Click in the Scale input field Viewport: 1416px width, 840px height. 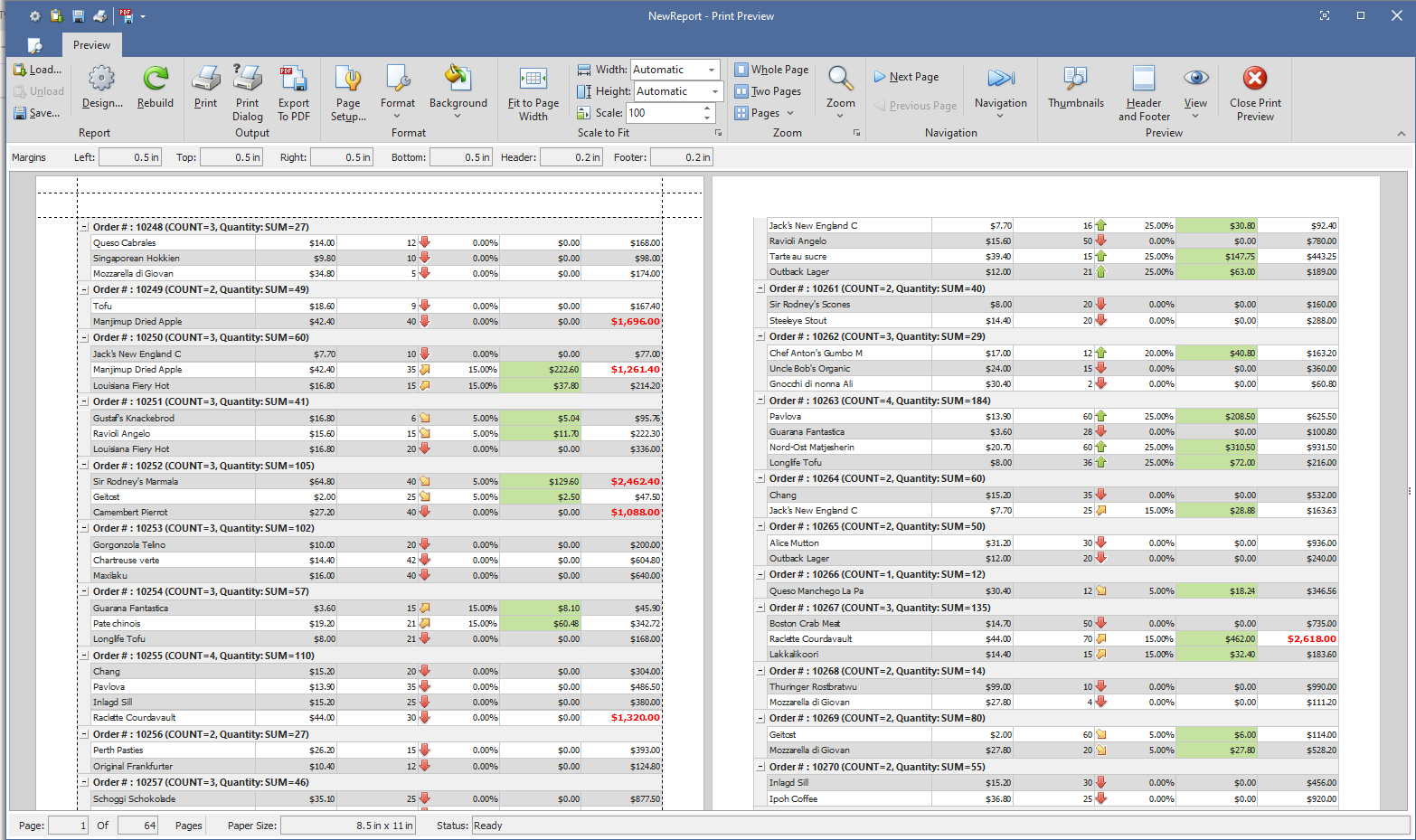[x=663, y=113]
